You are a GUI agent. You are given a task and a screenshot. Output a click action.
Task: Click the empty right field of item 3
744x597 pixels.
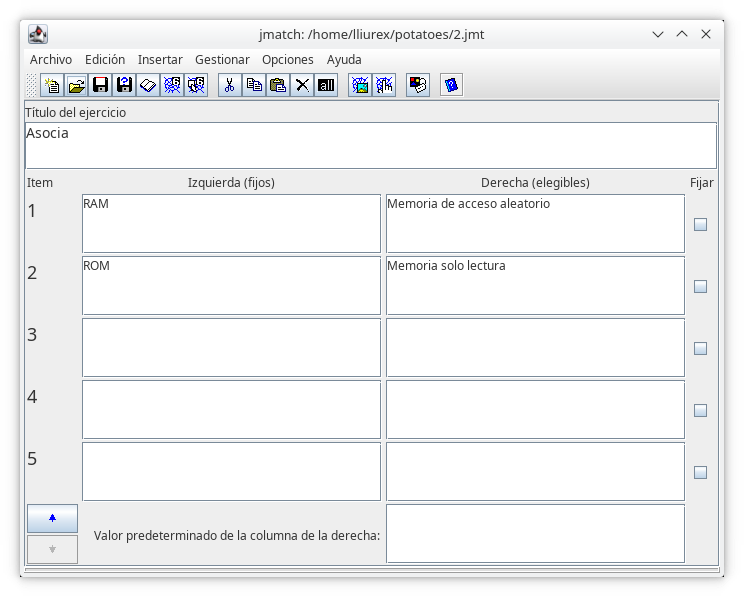point(535,347)
